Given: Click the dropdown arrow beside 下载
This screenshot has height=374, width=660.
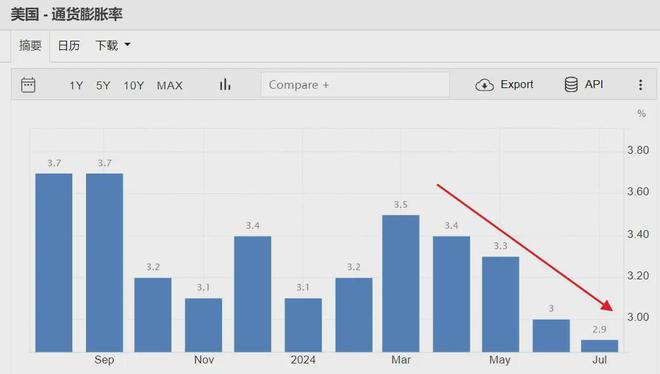Looking at the screenshot, I should pyautogui.click(x=127, y=44).
